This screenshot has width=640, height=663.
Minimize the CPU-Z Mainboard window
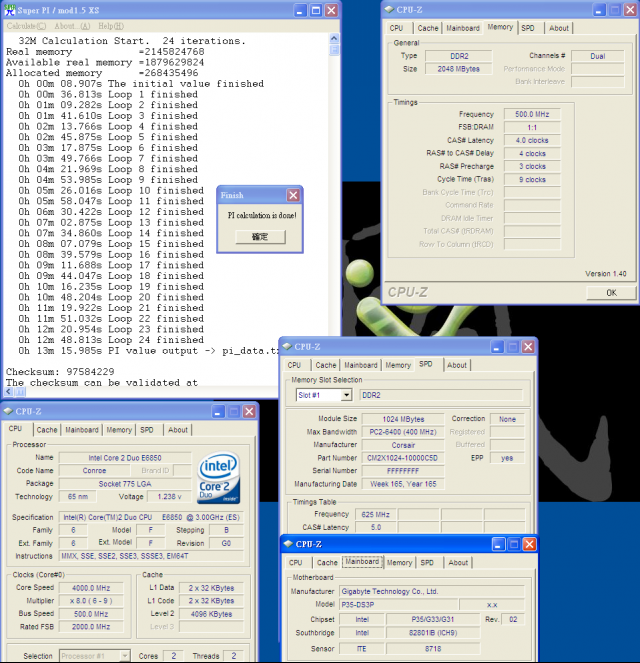(x=498, y=544)
